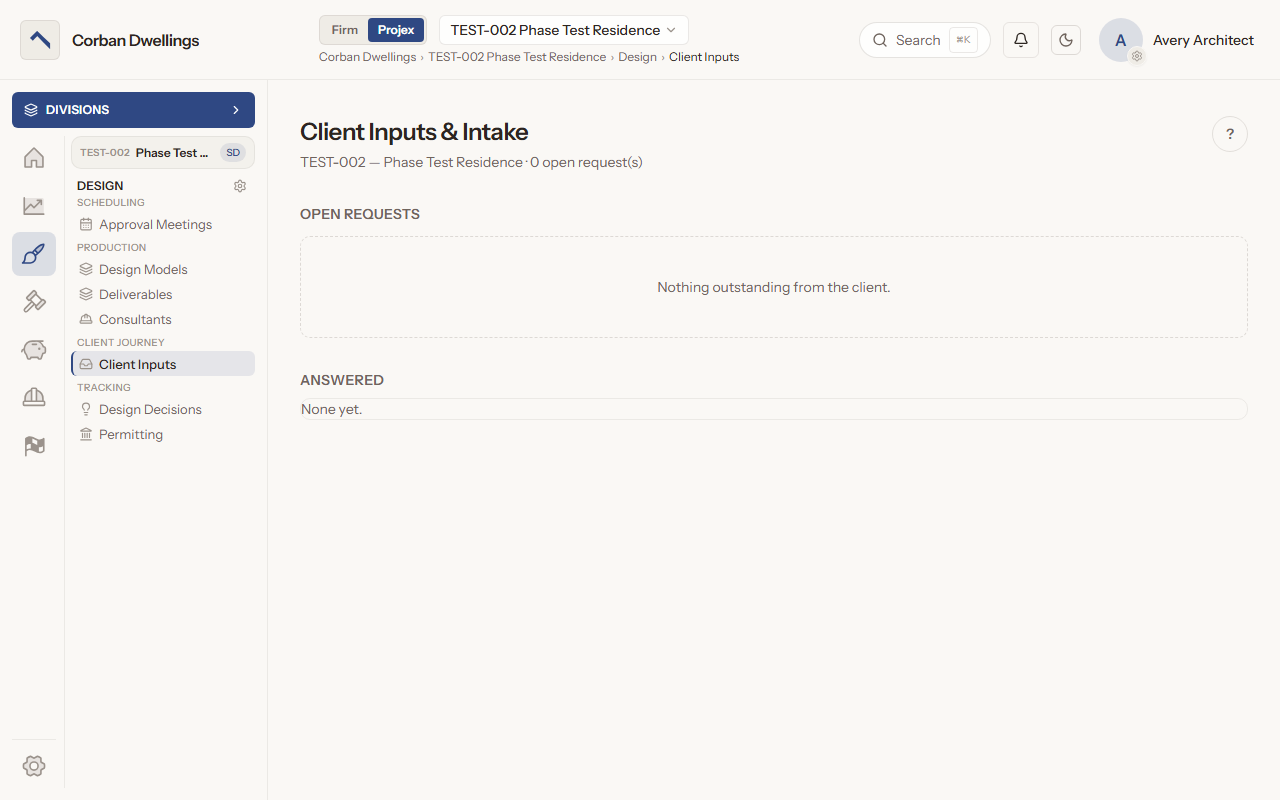Click the OPEN REQUESTS heading
This screenshot has width=1280, height=800.
point(360,214)
